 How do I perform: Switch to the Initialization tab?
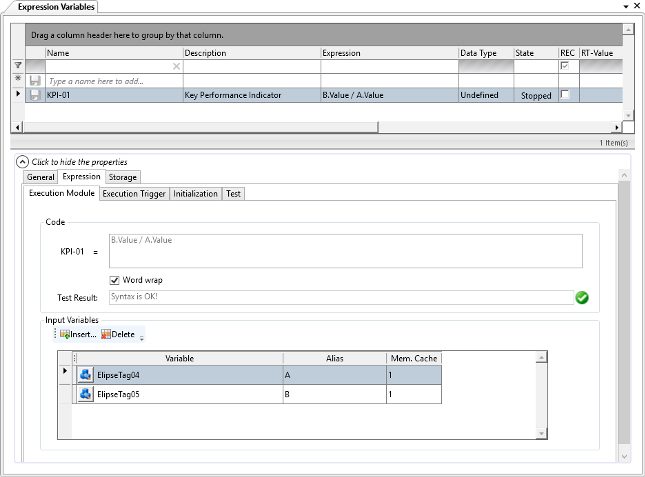(x=195, y=194)
